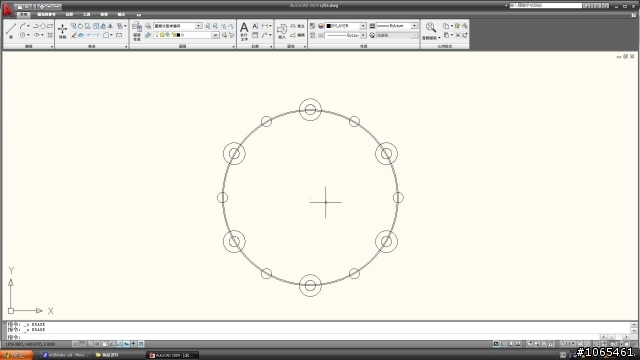Click the plot style icon in Properties panel
640x360 pixels.
coord(372,35)
